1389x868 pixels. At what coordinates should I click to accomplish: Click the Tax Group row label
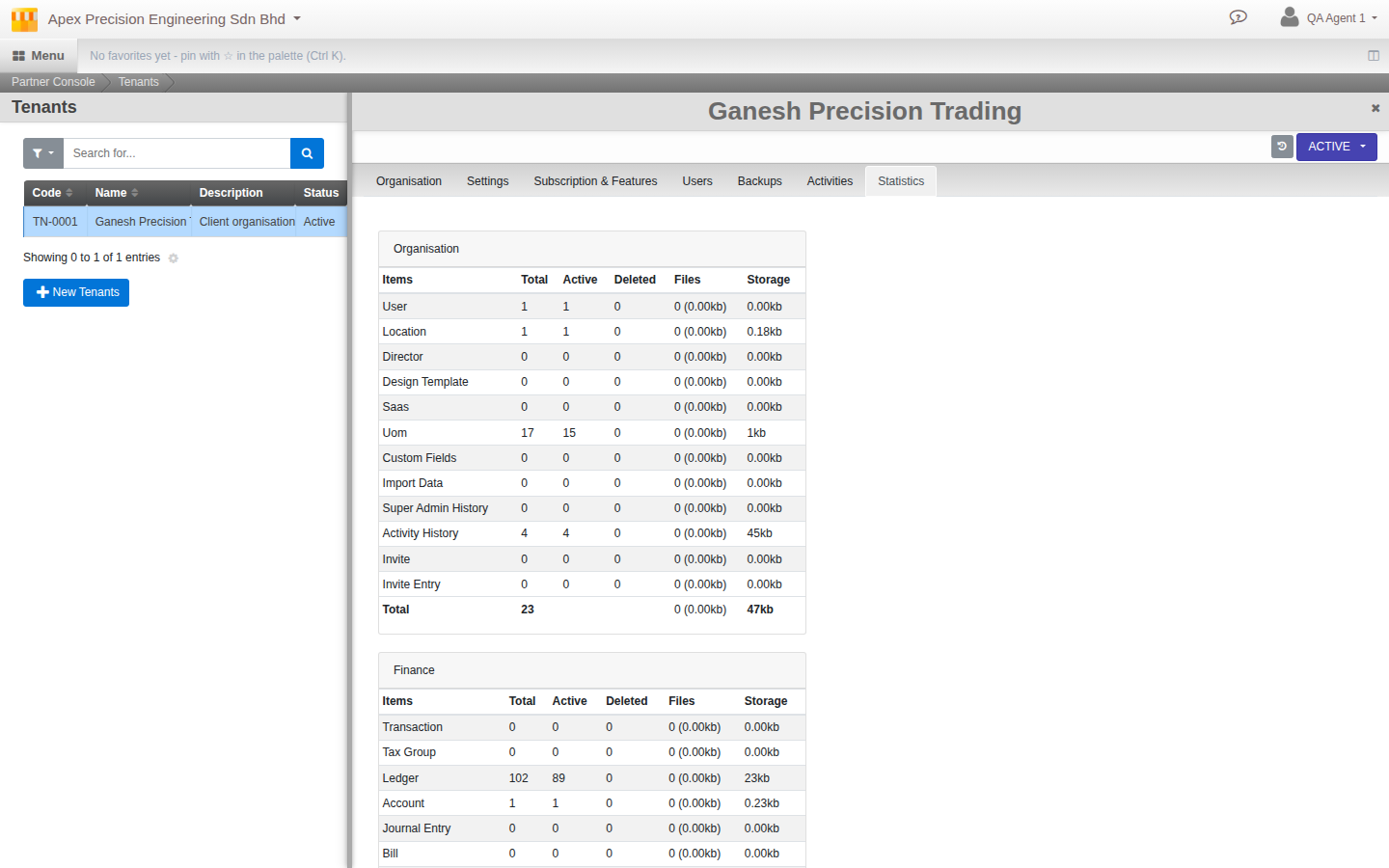(409, 752)
